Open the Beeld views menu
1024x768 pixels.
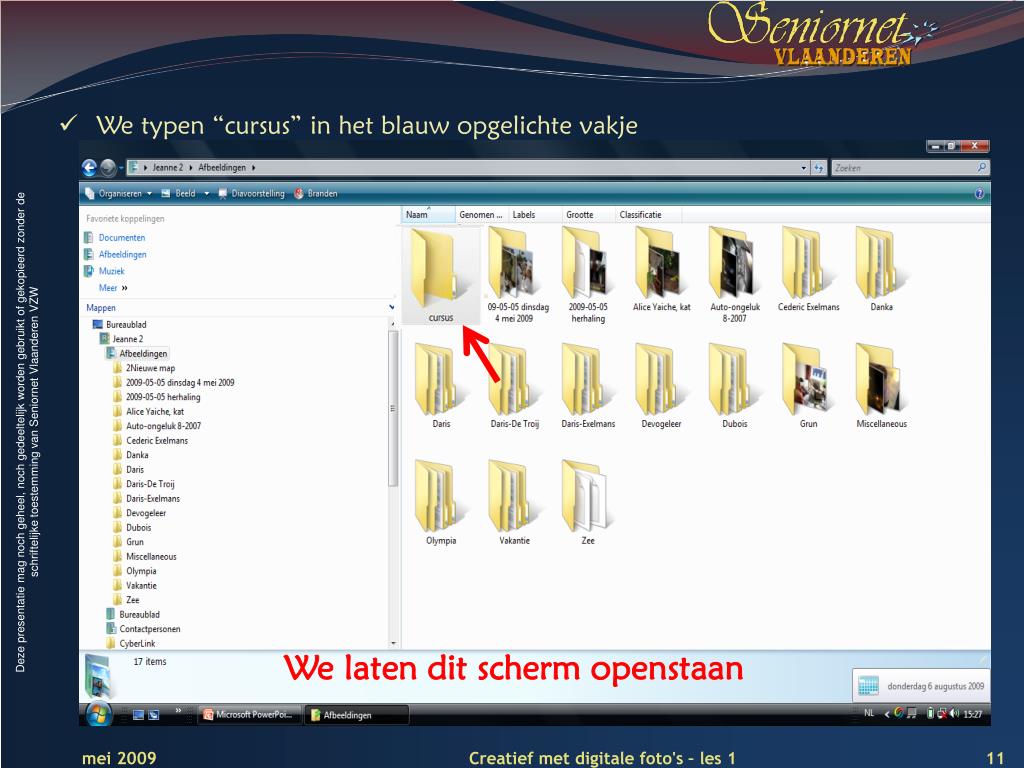(184, 194)
